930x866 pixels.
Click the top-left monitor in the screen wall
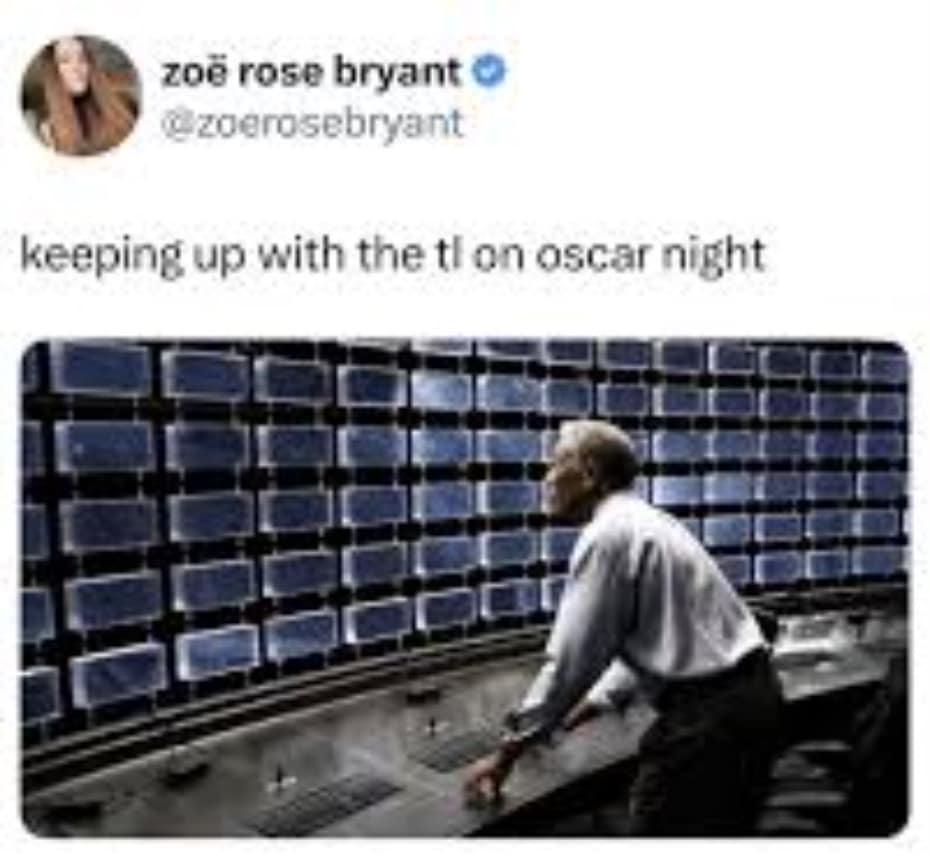click(x=100, y=370)
